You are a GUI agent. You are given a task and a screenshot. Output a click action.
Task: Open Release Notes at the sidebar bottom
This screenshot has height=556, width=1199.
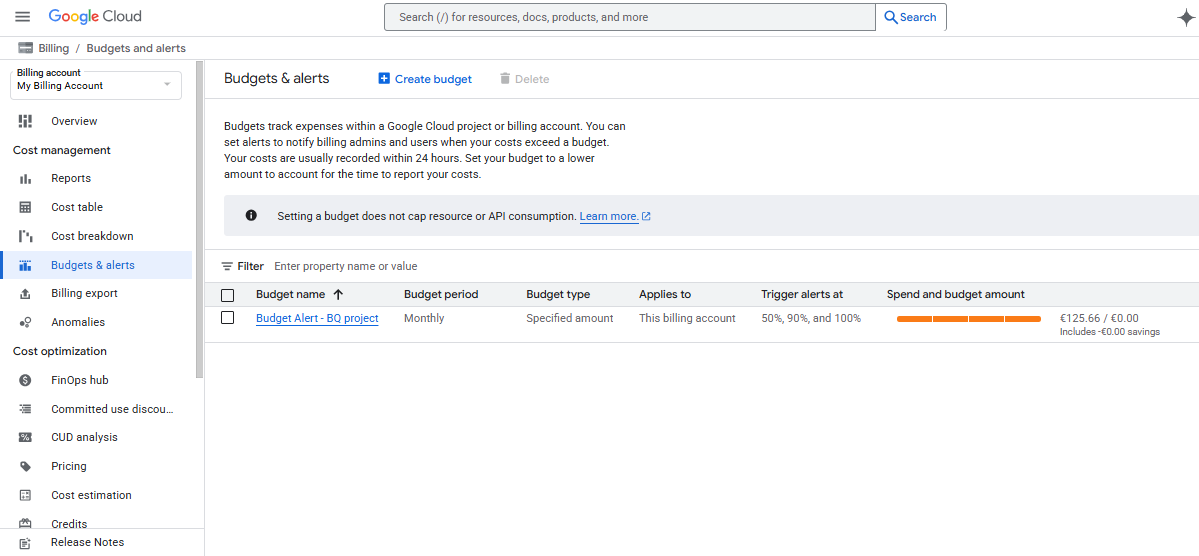click(87, 542)
